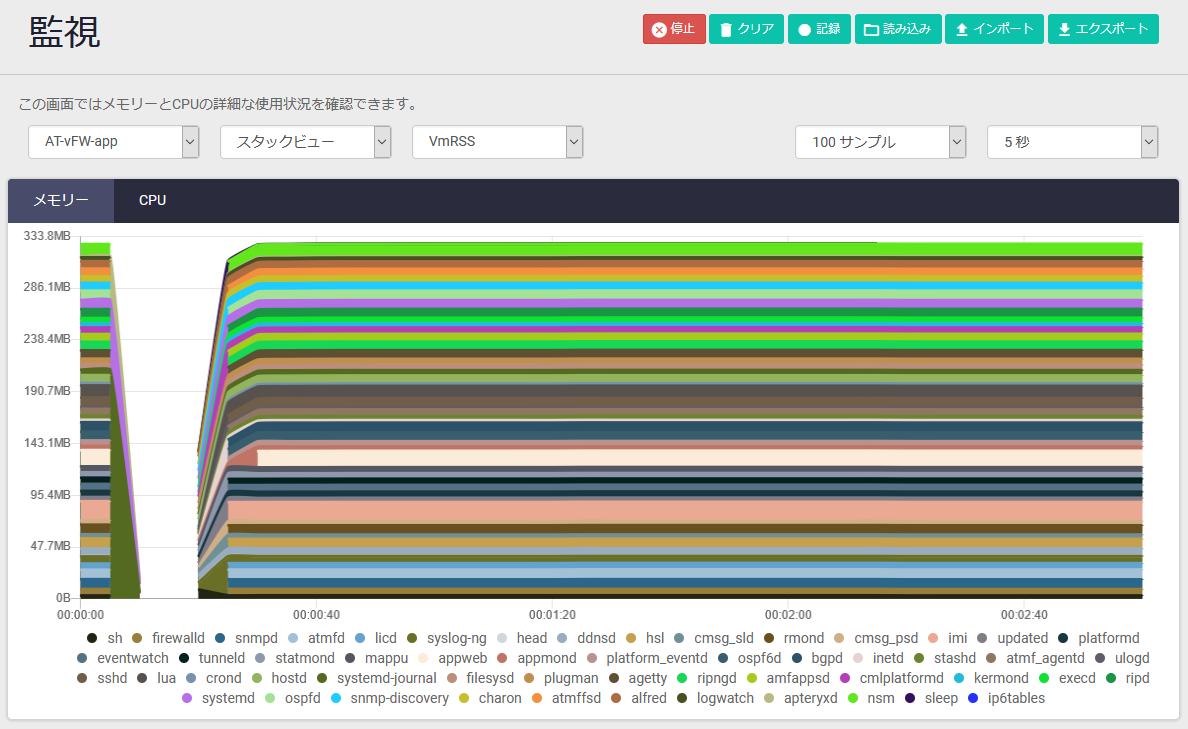Image resolution: width=1188 pixels, height=729 pixels.
Task: Click the agetty legend item
Action: click(638, 677)
